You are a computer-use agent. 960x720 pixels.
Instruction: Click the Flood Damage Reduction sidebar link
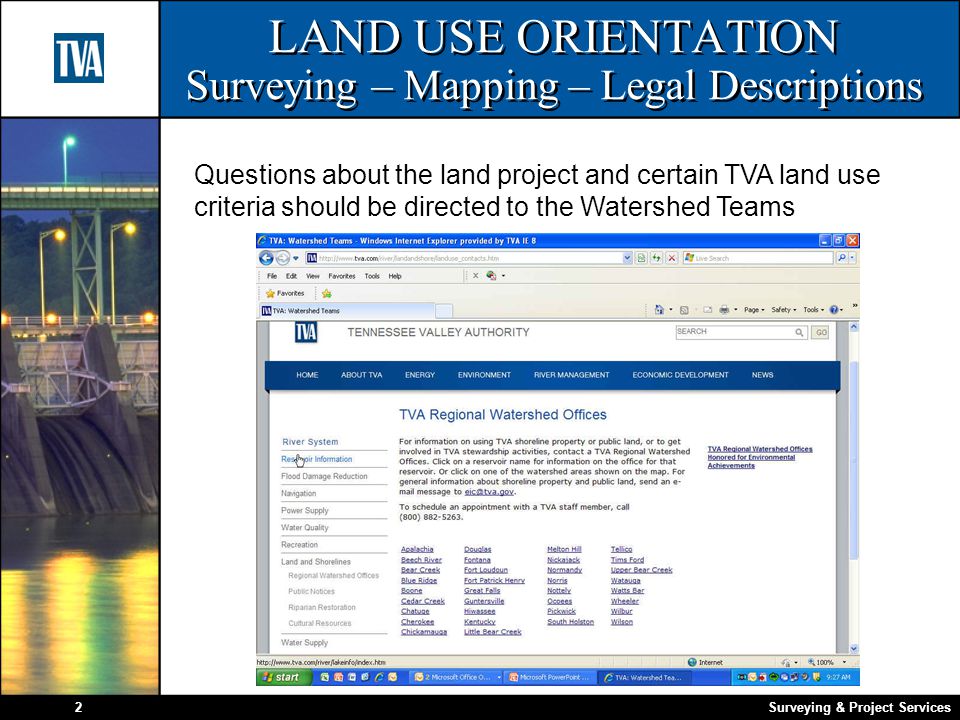(324, 476)
